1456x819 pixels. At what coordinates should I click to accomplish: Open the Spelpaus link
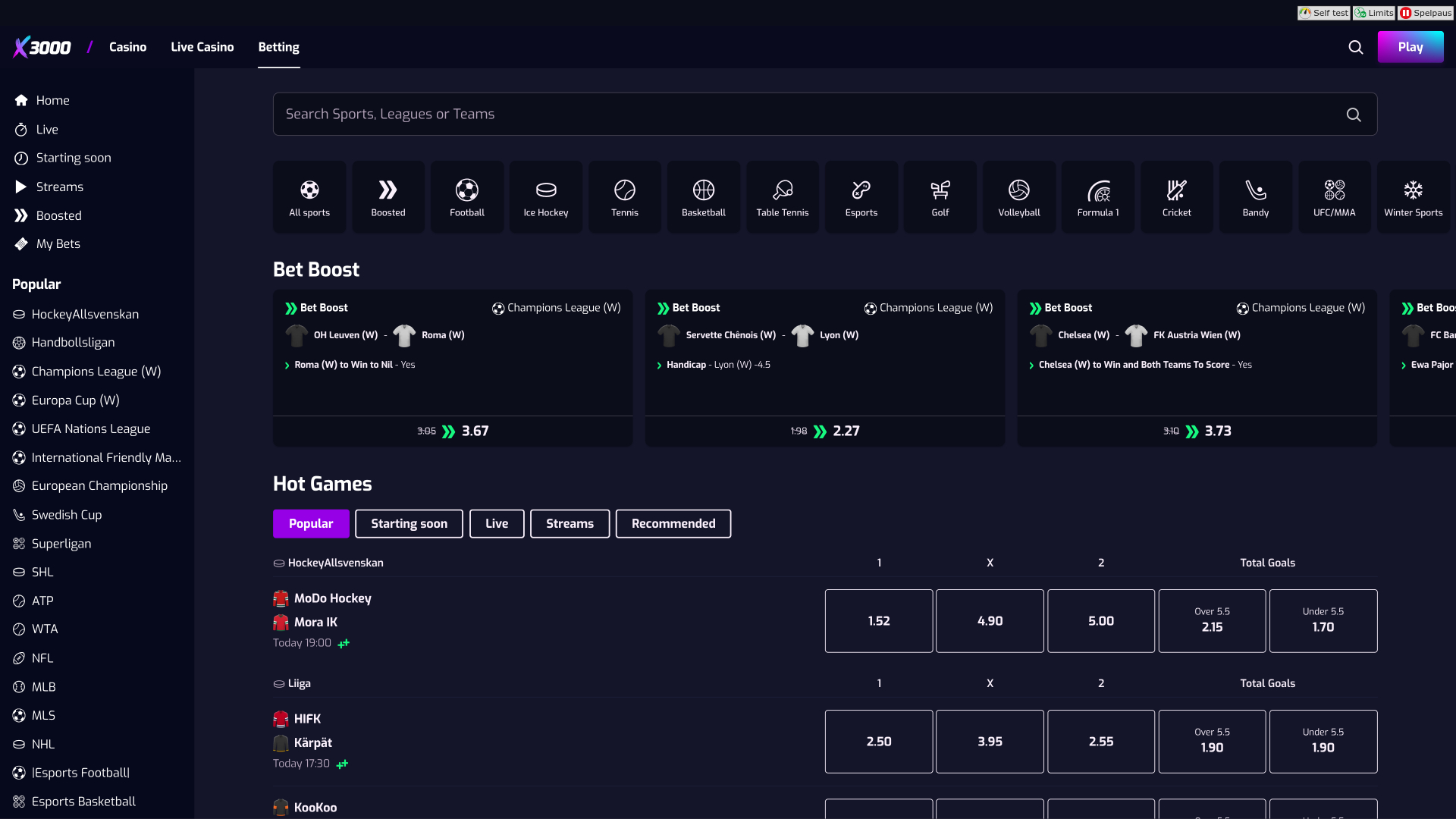point(1426,13)
